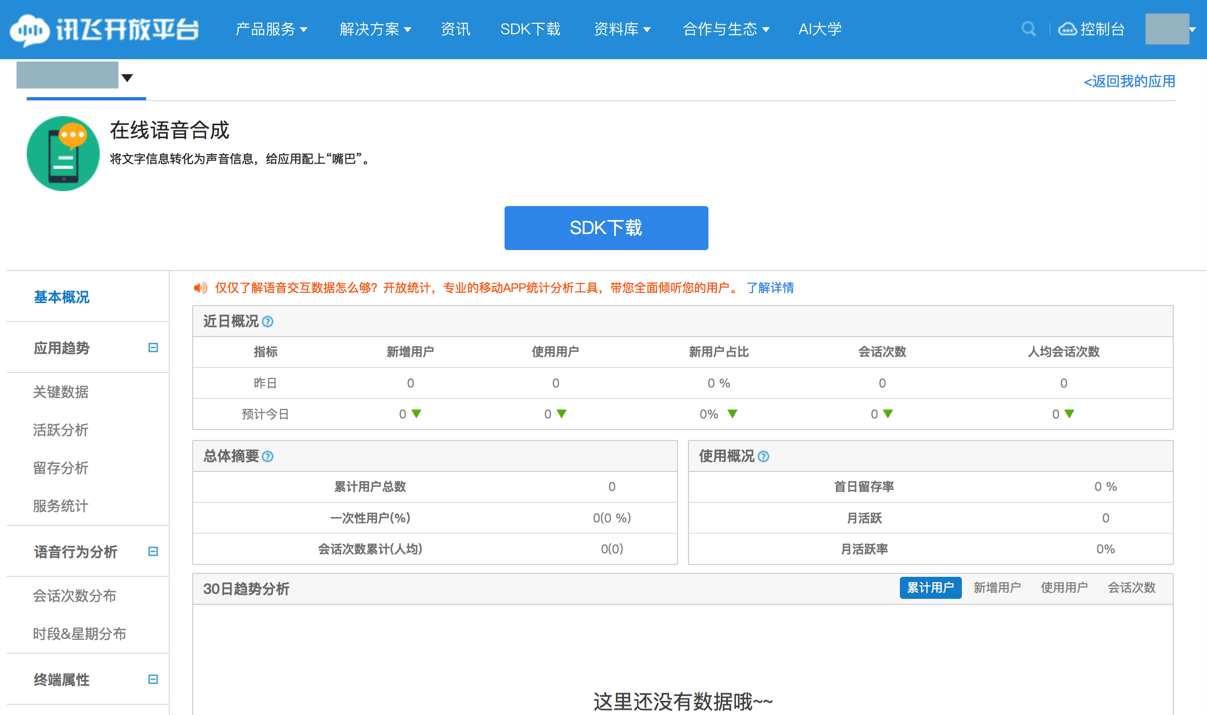Click the 了解详情 link

pos(770,288)
